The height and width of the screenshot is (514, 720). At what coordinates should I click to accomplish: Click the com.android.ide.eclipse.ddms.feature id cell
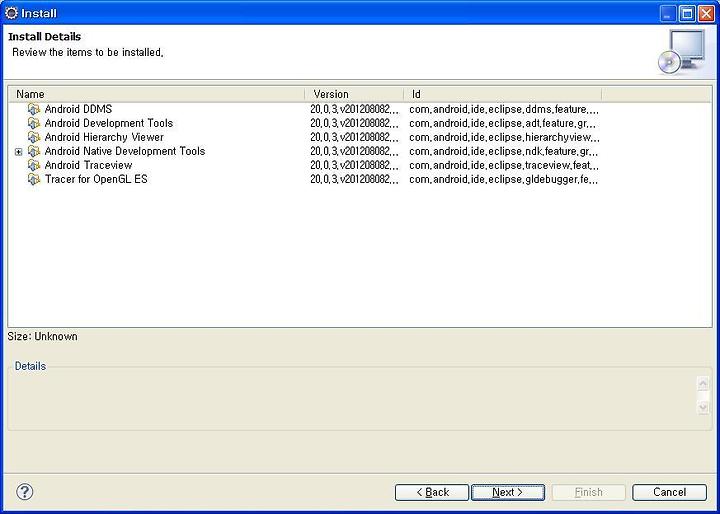pyautogui.click(x=504, y=109)
